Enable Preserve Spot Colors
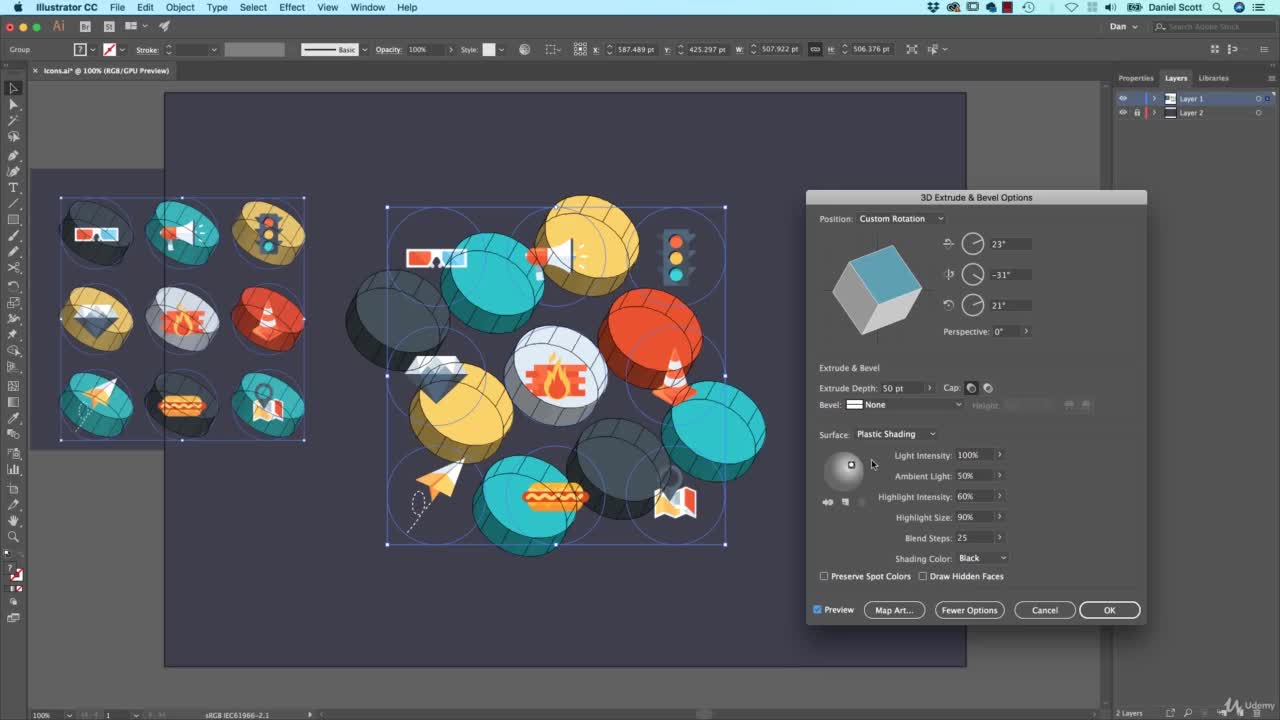 point(824,576)
